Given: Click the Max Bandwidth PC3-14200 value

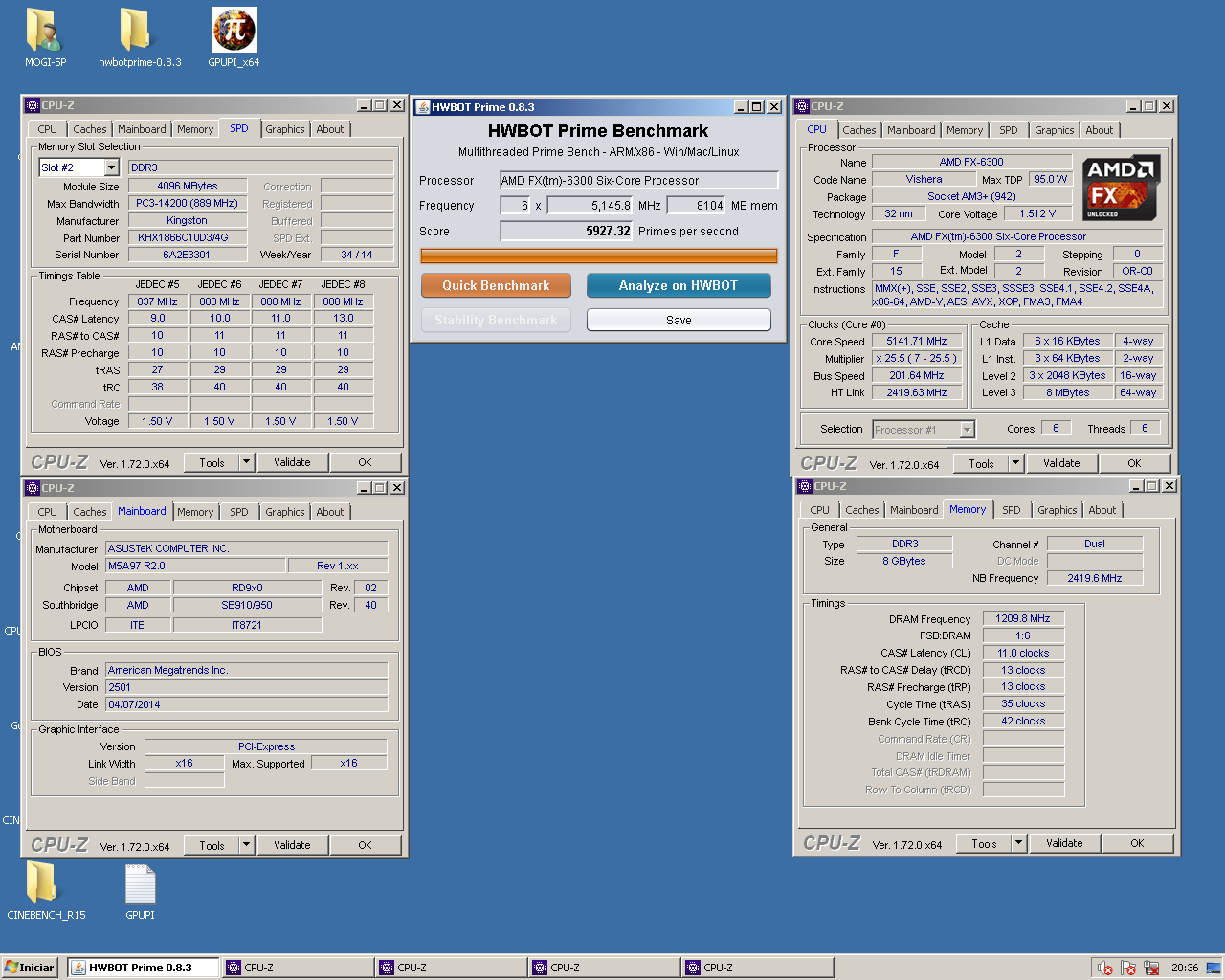Looking at the screenshot, I should pyautogui.click(x=187, y=203).
